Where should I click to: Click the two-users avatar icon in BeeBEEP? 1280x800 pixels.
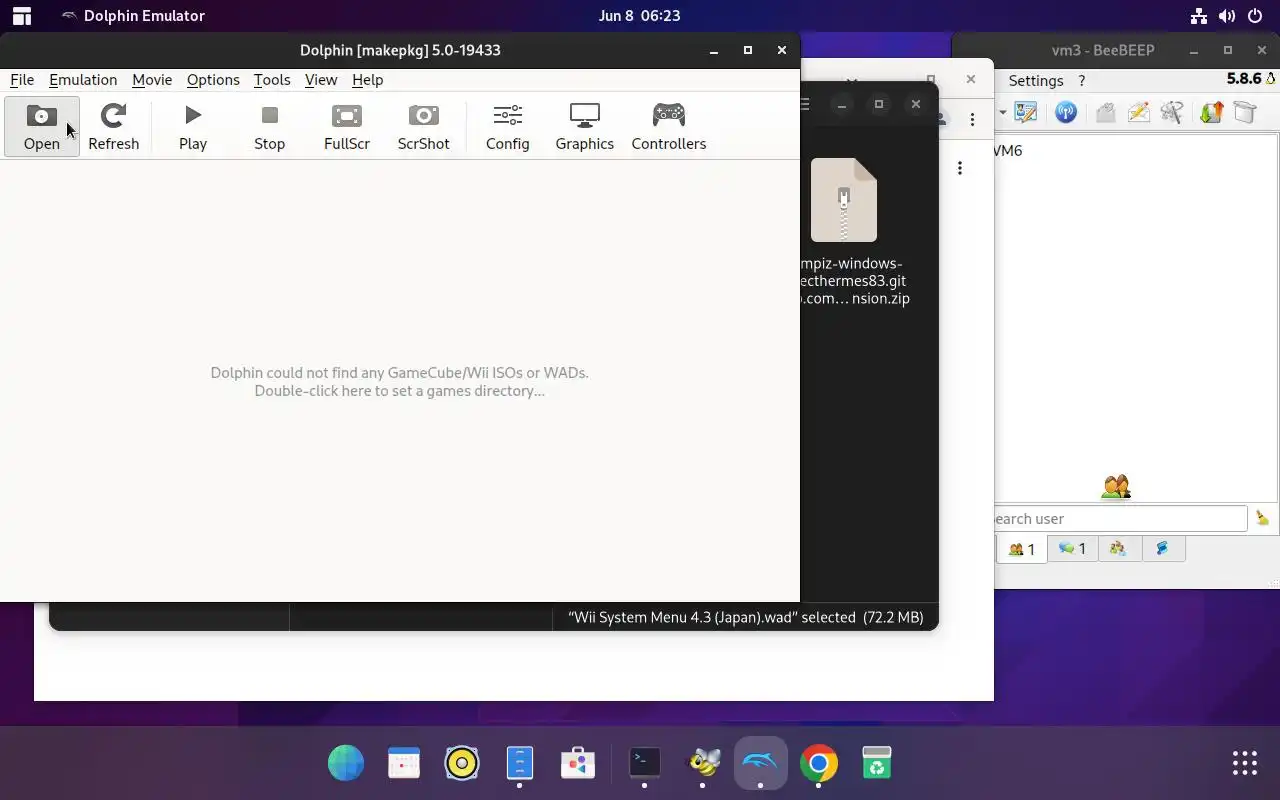(x=1115, y=487)
